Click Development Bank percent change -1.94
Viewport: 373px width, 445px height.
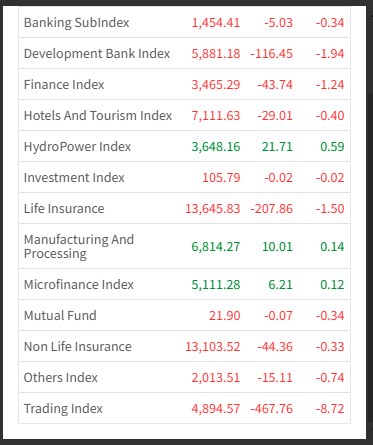tap(330, 54)
